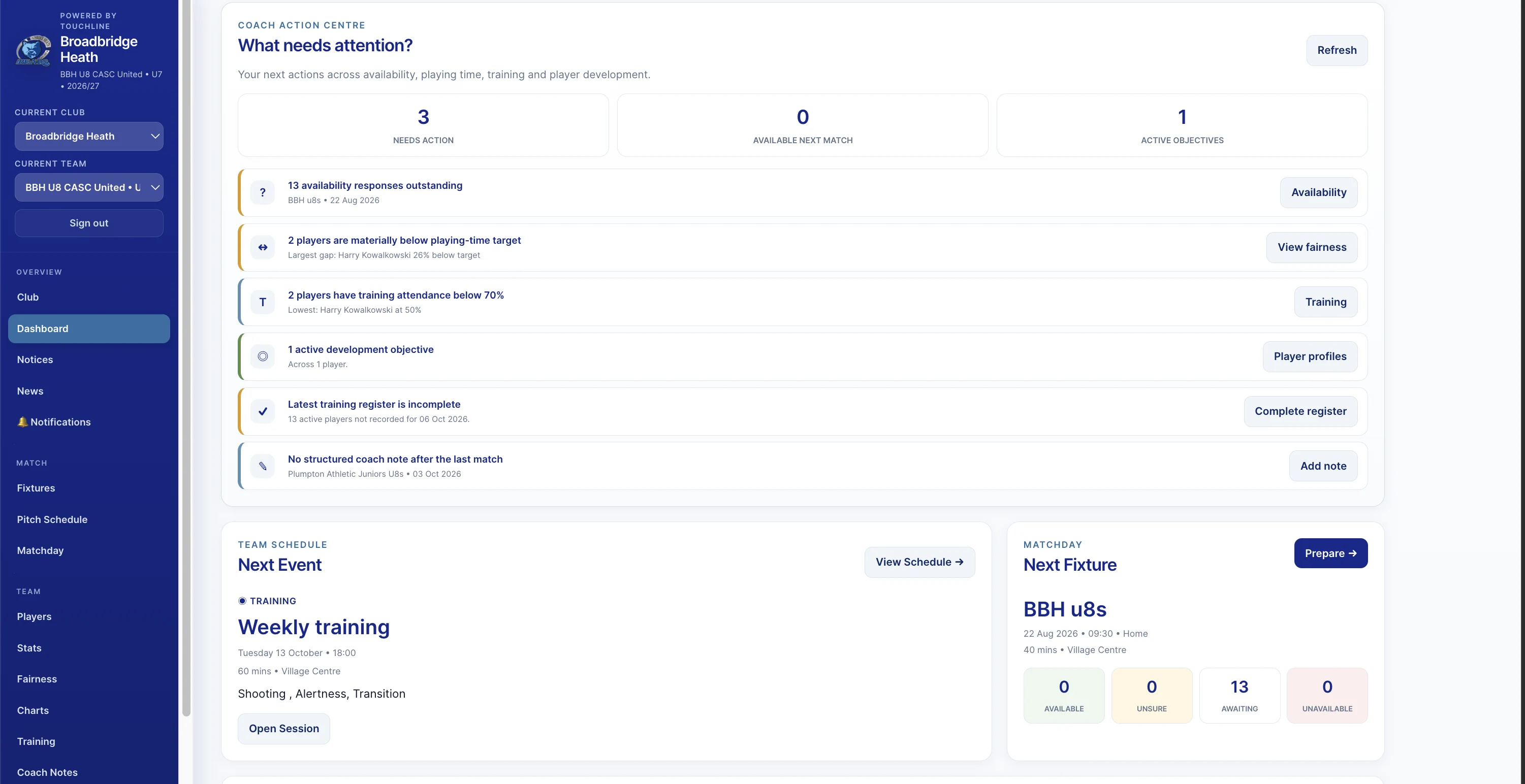Click '13 availability responses outstanding' text
1525x784 pixels.
tap(375, 185)
